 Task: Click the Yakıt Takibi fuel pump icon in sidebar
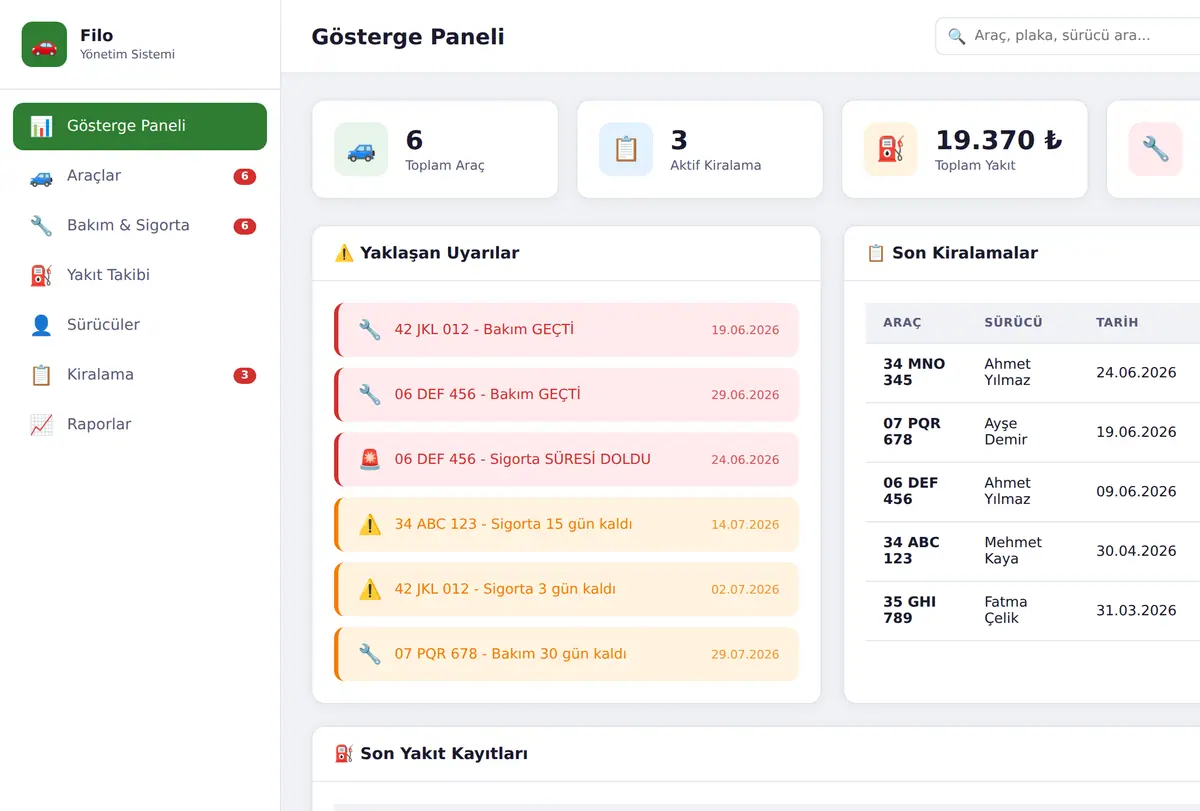click(41, 275)
